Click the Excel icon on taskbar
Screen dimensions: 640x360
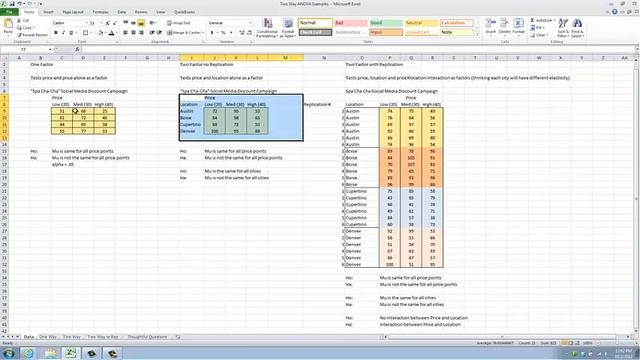[71, 353]
